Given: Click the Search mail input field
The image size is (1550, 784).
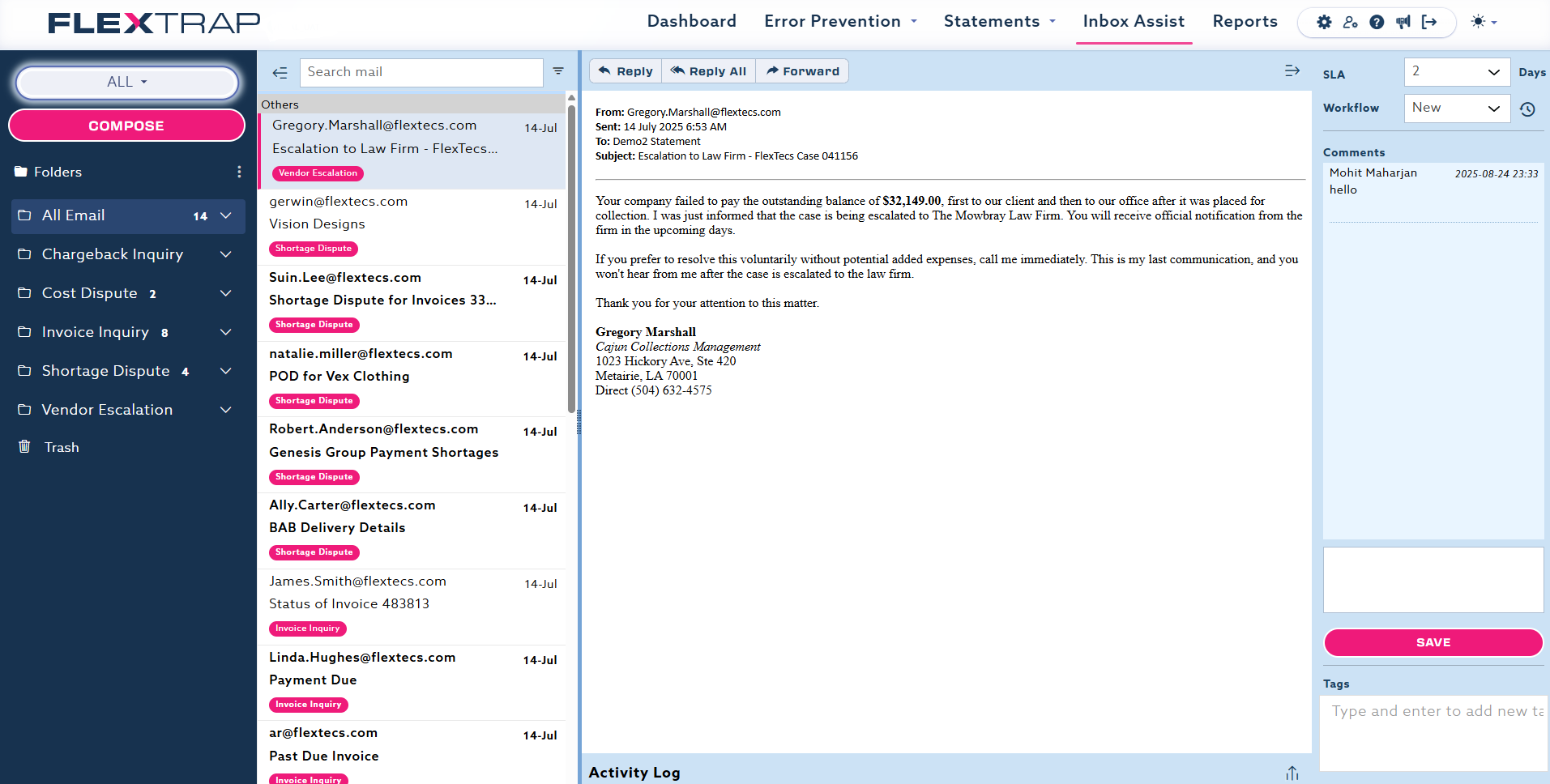Looking at the screenshot, I should pos(421,72).
